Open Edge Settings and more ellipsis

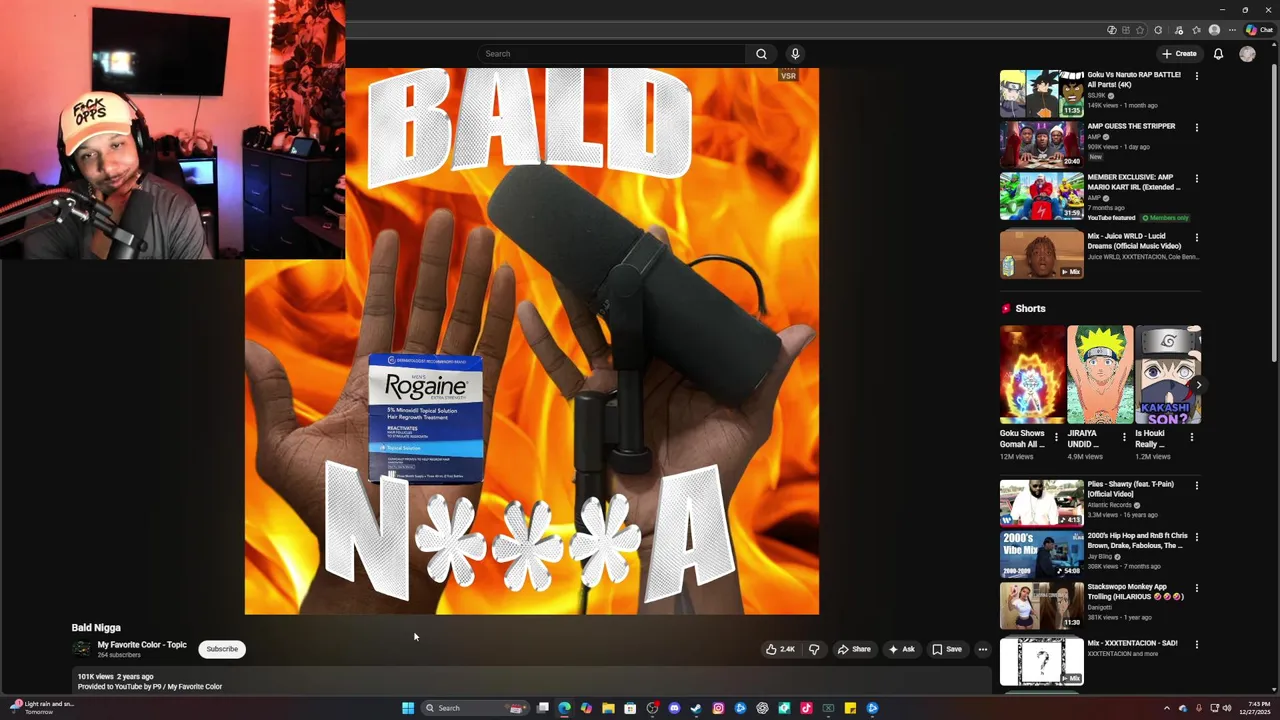point(1232,30)
